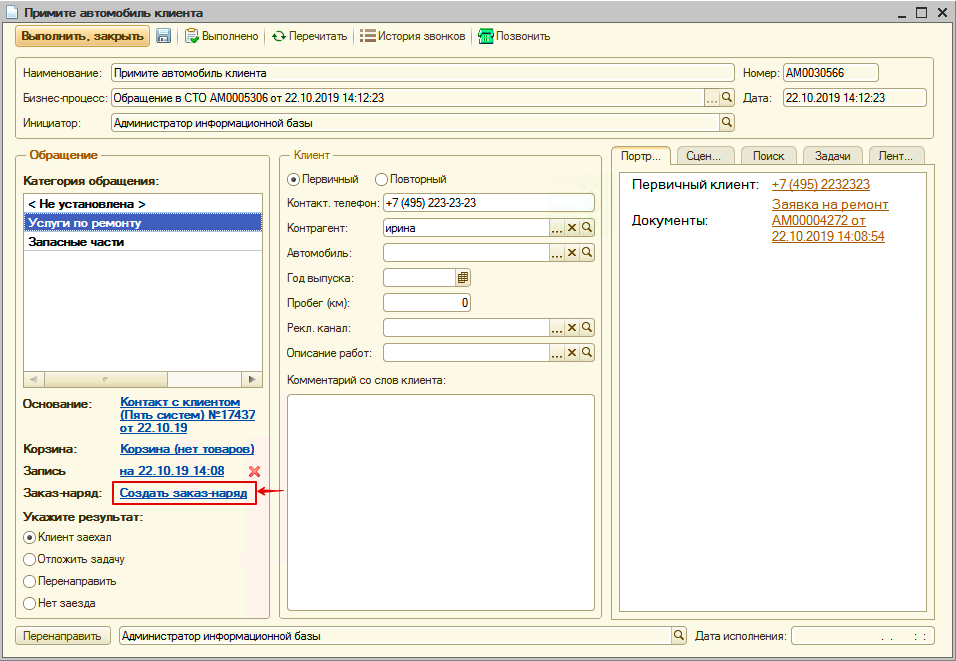
Task: Switch to the Поиск tab
Action: (x=768, y=156)
